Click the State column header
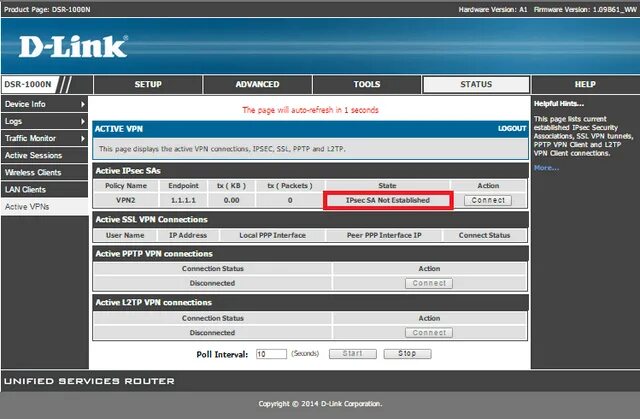This screenshot has height=419, width=640. click(x=387, y=186)
